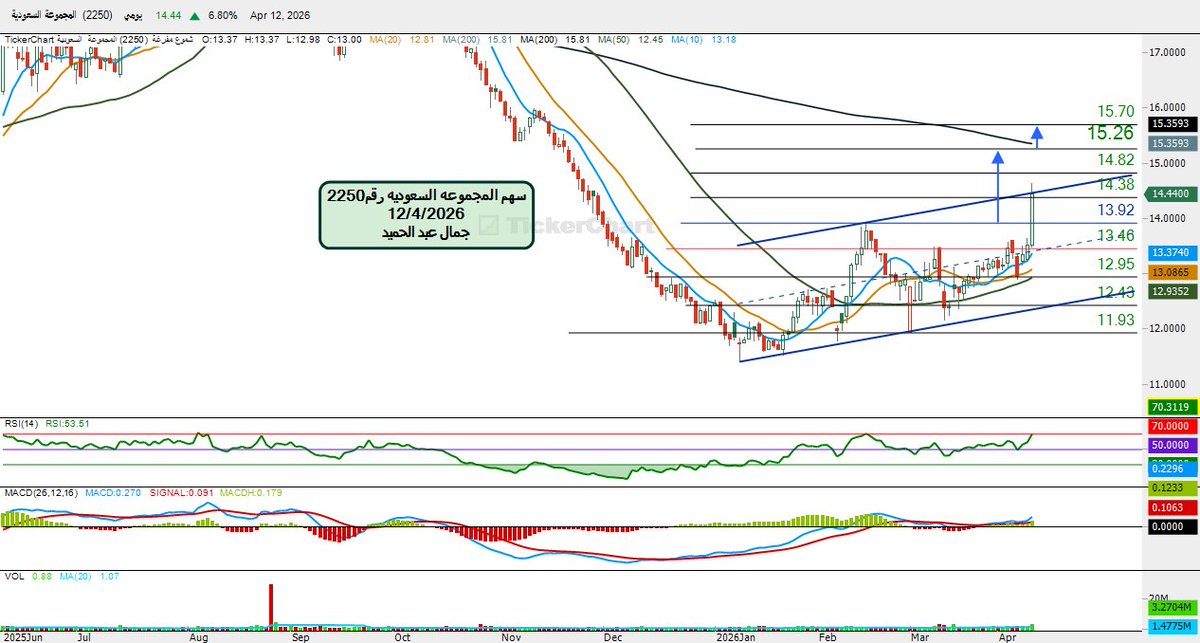Click the MACD(26,12,16) indicator title
The image size is (1200, 643).
click(39, 491)
